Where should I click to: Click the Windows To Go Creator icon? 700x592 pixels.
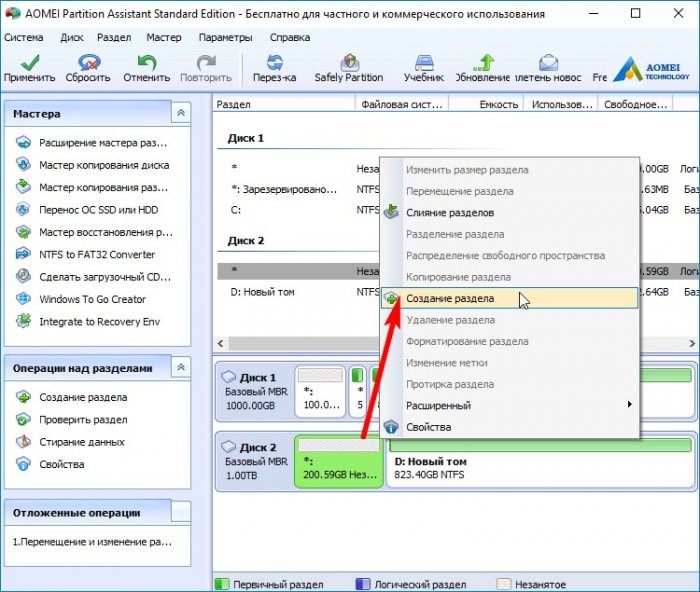(x=23, y=299)
